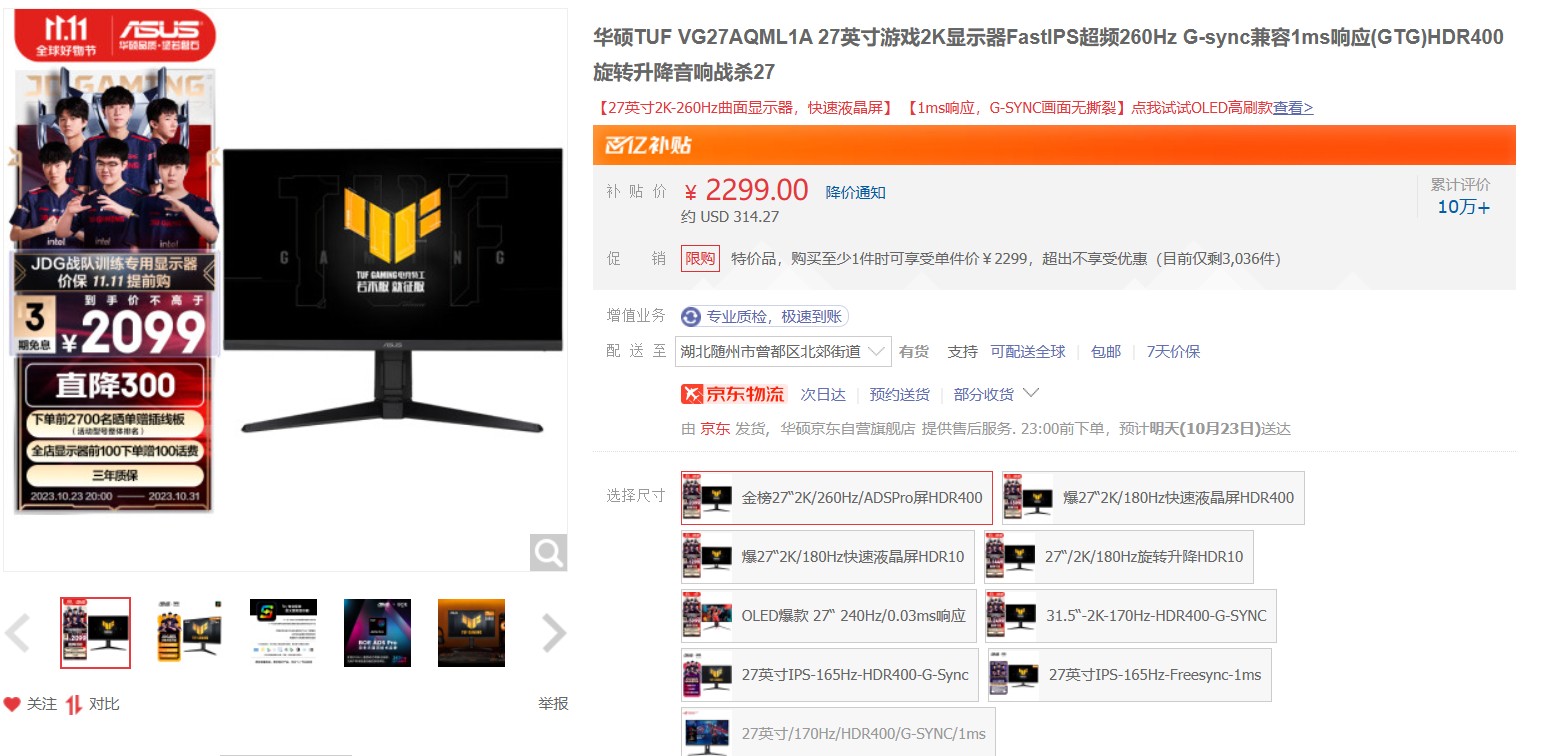Click the 限购 tag

click(x=700, y=259)
